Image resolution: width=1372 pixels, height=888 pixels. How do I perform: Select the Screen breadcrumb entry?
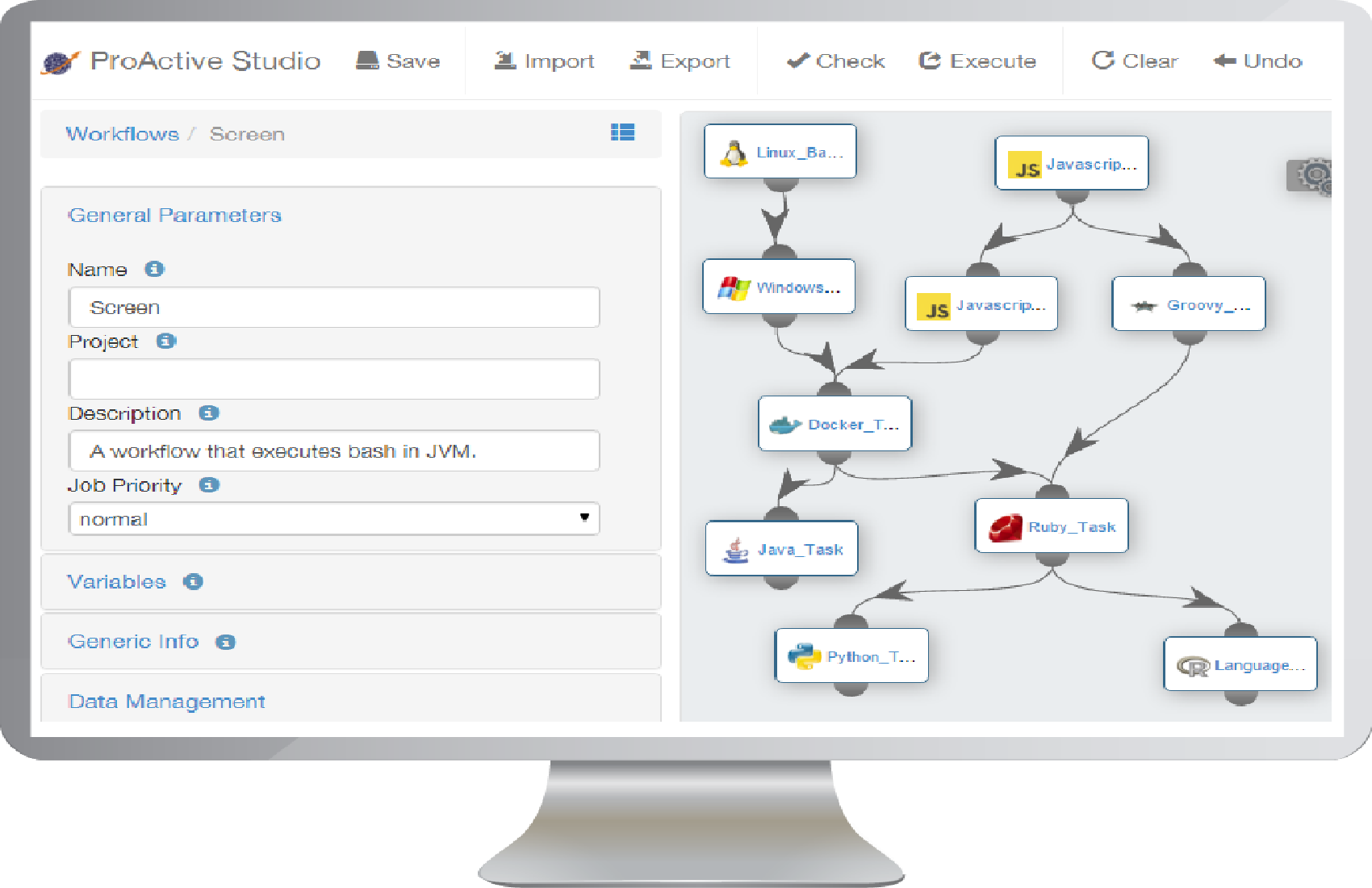click(x=247, y=134)
